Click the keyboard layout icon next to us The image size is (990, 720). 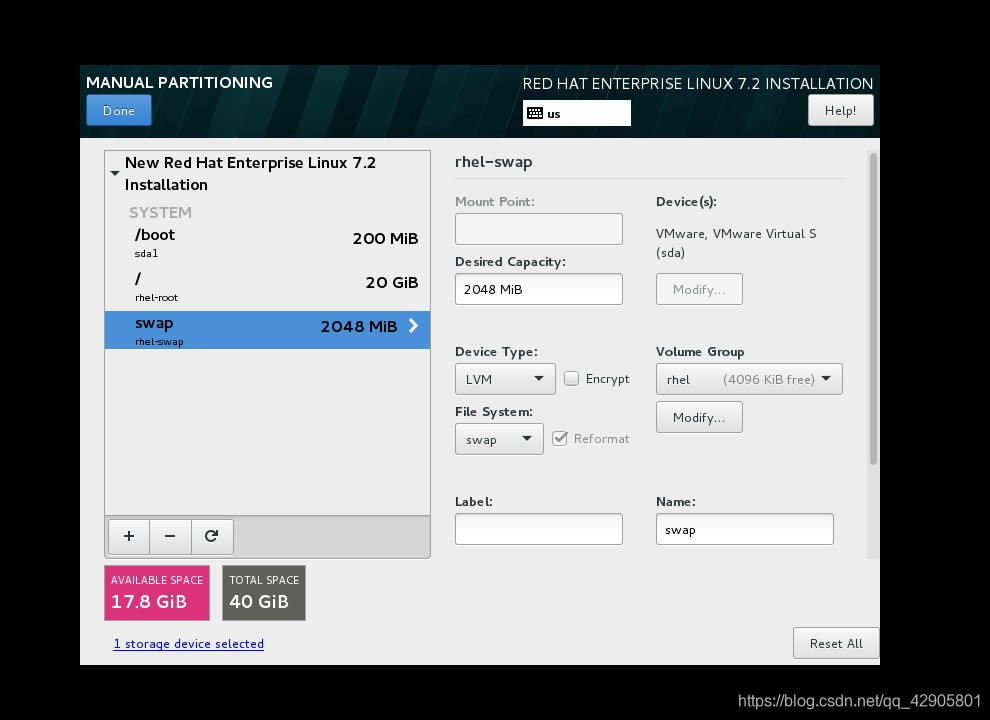(535, 114)
